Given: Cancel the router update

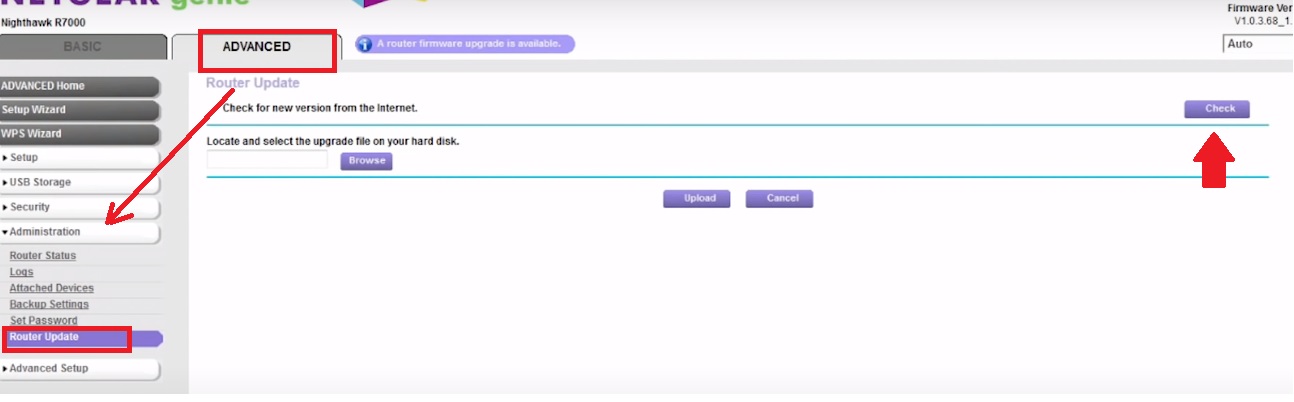Looking at the screenshot, I should (780, 199).
